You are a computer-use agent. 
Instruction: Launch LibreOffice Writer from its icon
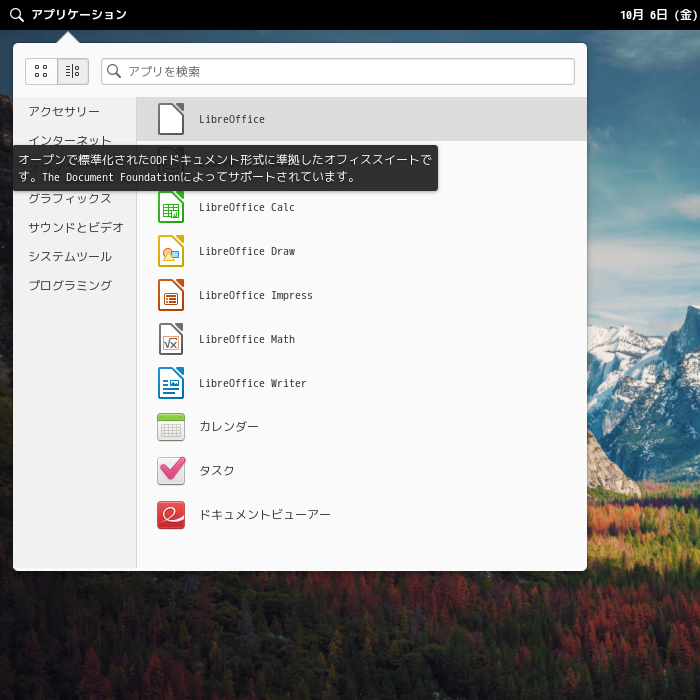click(x=171, y=383)
